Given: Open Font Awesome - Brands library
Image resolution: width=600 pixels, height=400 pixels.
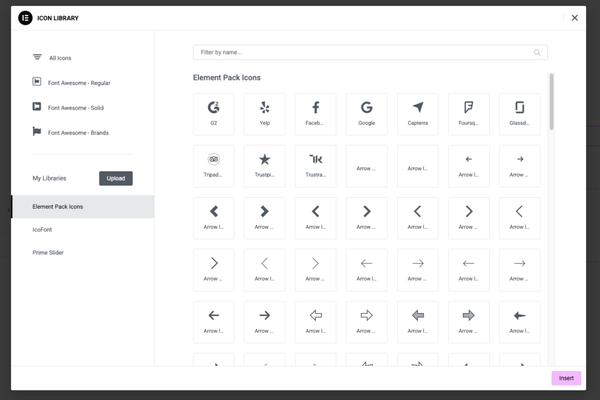Looking at the screenshot, I should pyautogui.click(x=71, y=132).
